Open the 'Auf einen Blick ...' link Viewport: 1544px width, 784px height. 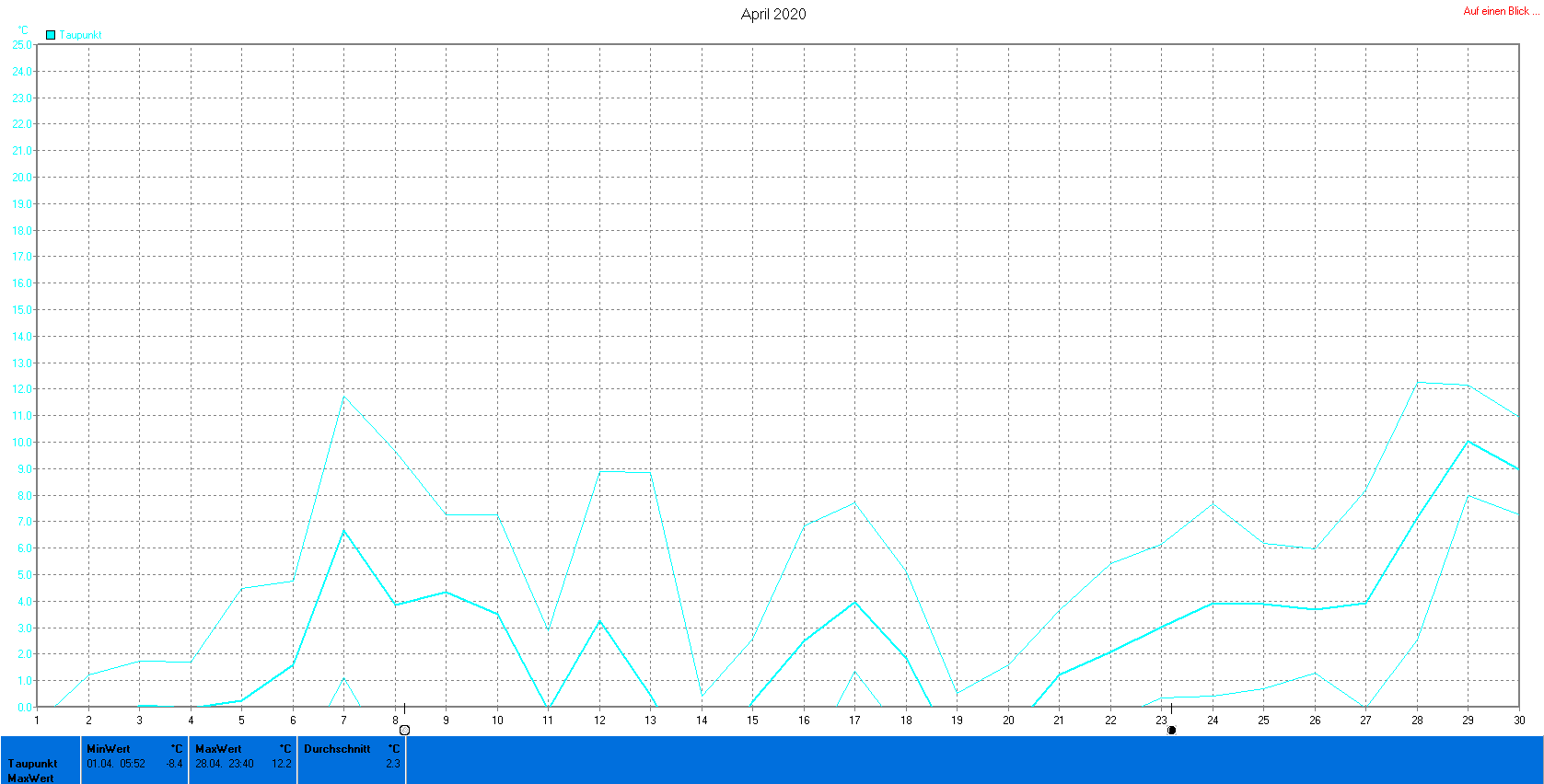click(x=1501, y=11)
